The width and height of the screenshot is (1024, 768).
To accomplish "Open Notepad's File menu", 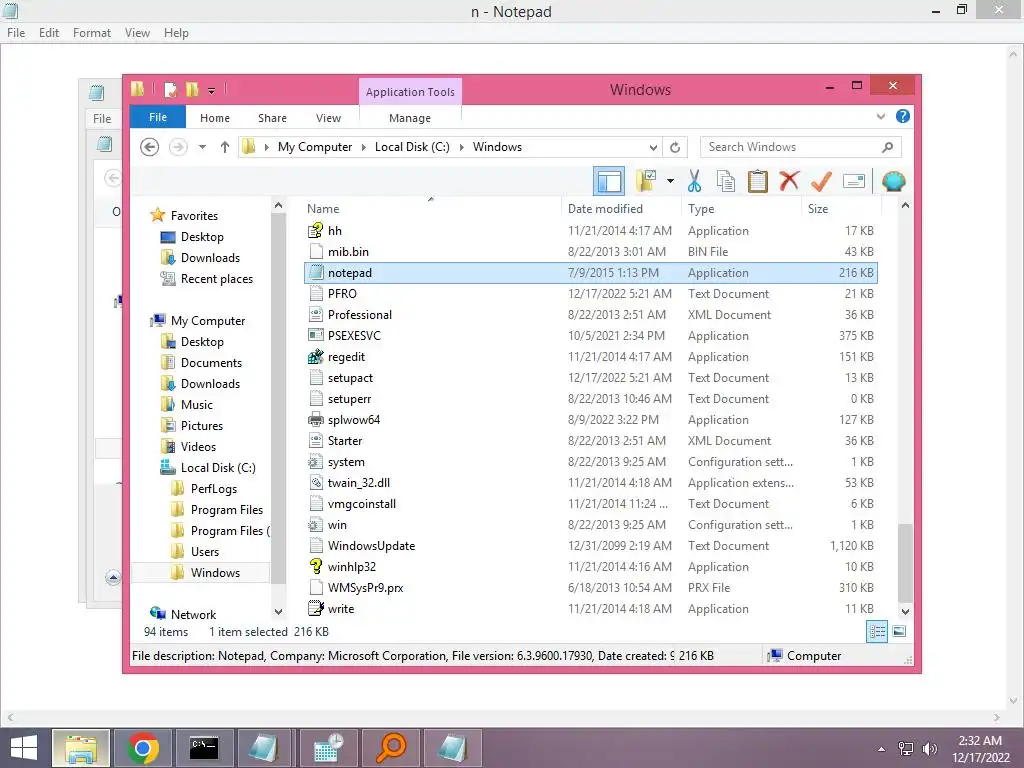I will 16,33.
